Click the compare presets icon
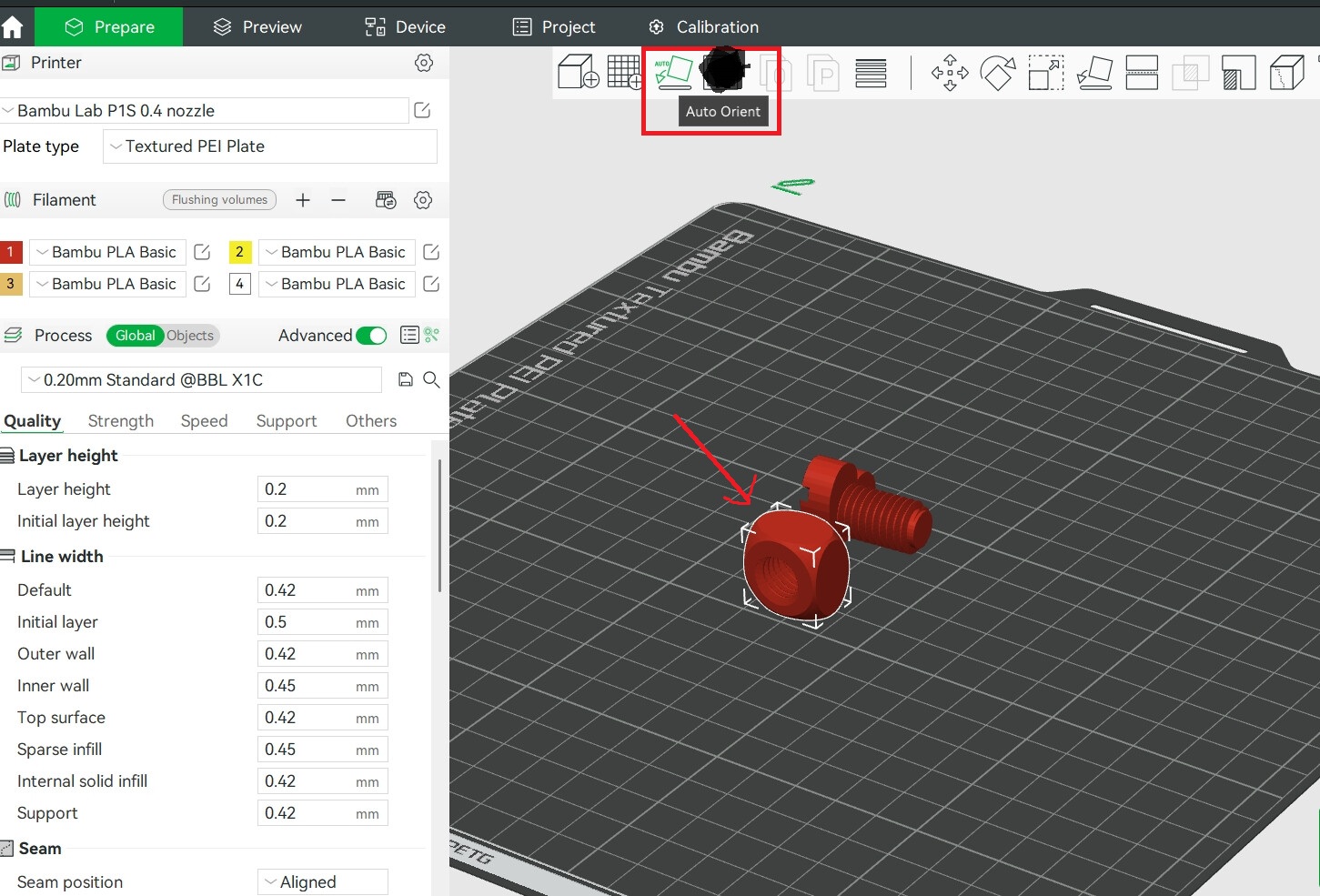 (x=432, y=336)
